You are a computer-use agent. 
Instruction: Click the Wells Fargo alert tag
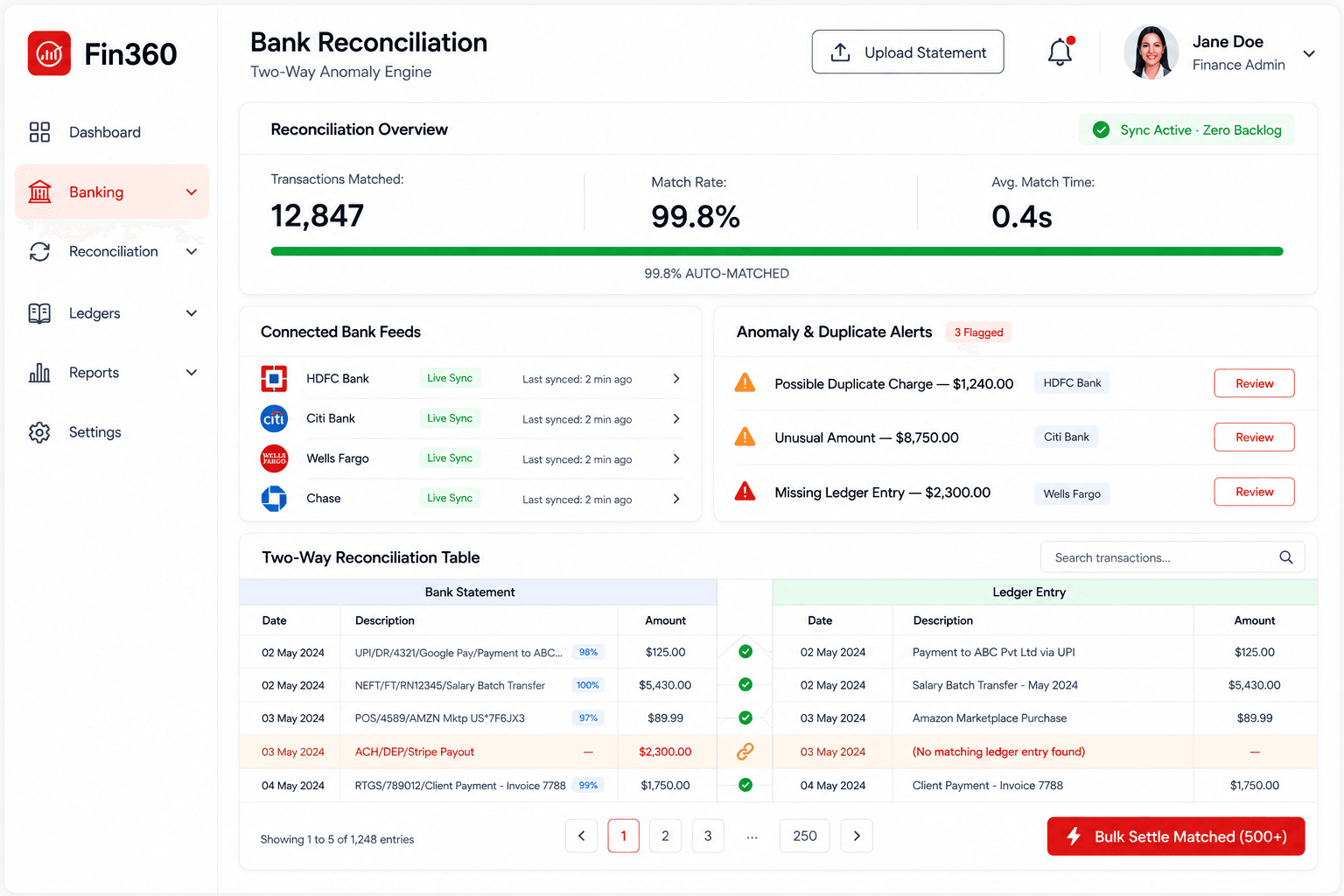pyautogui.click(x=1072, y=493)
